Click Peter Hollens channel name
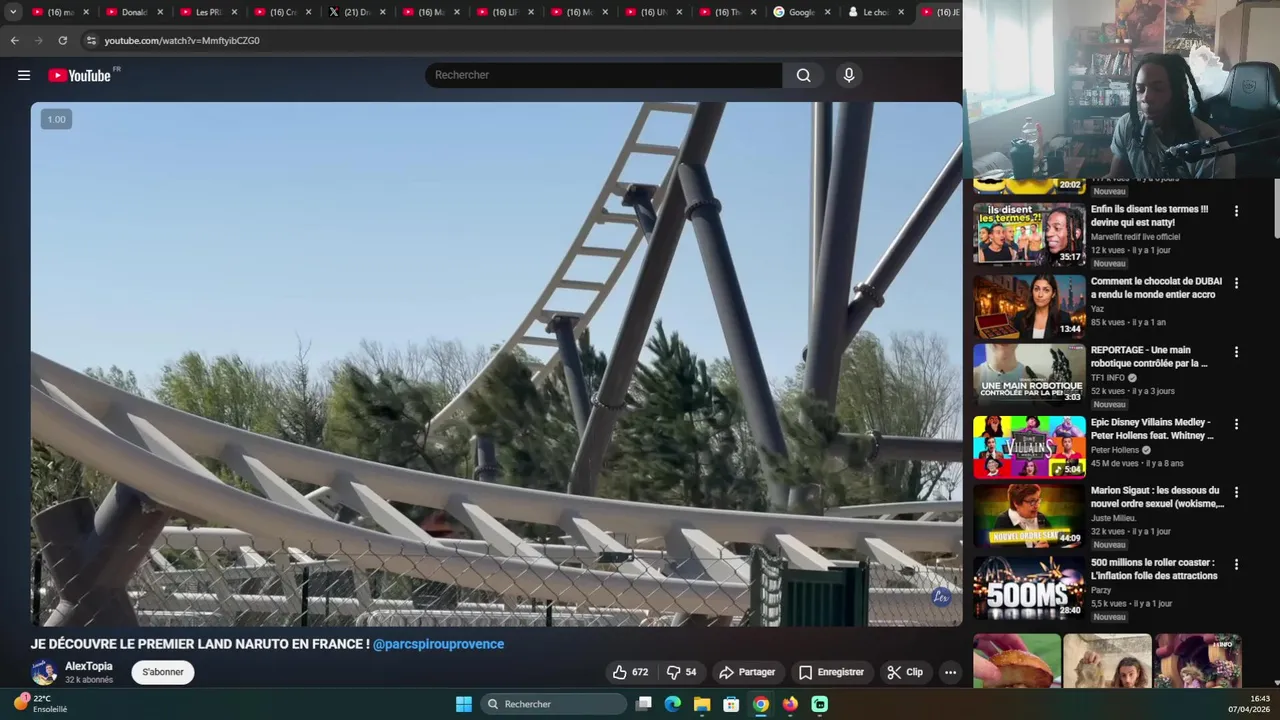 tap(1115, 450)
